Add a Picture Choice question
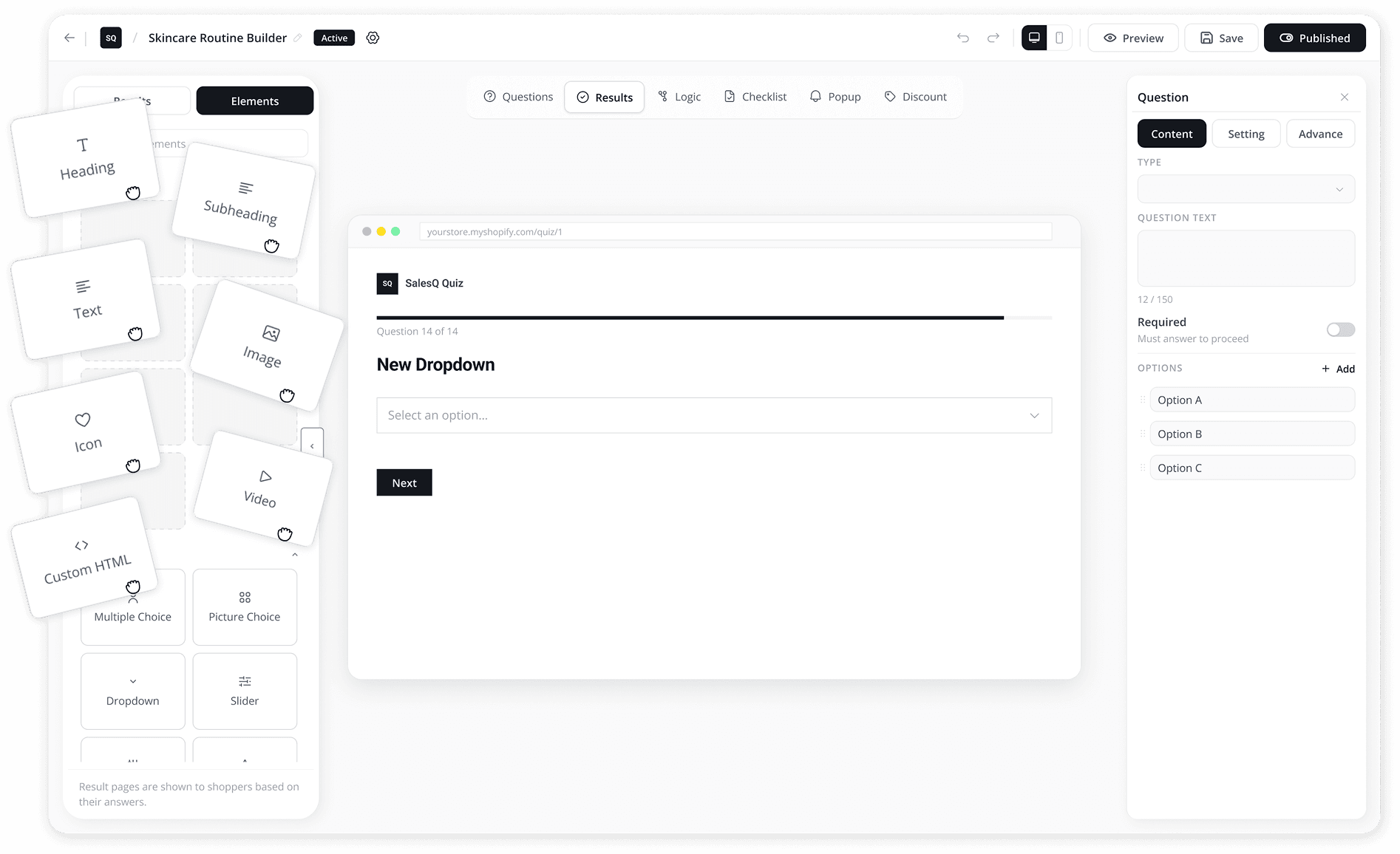This screenshot has height=854, width=1400. [x=245, y=607]
